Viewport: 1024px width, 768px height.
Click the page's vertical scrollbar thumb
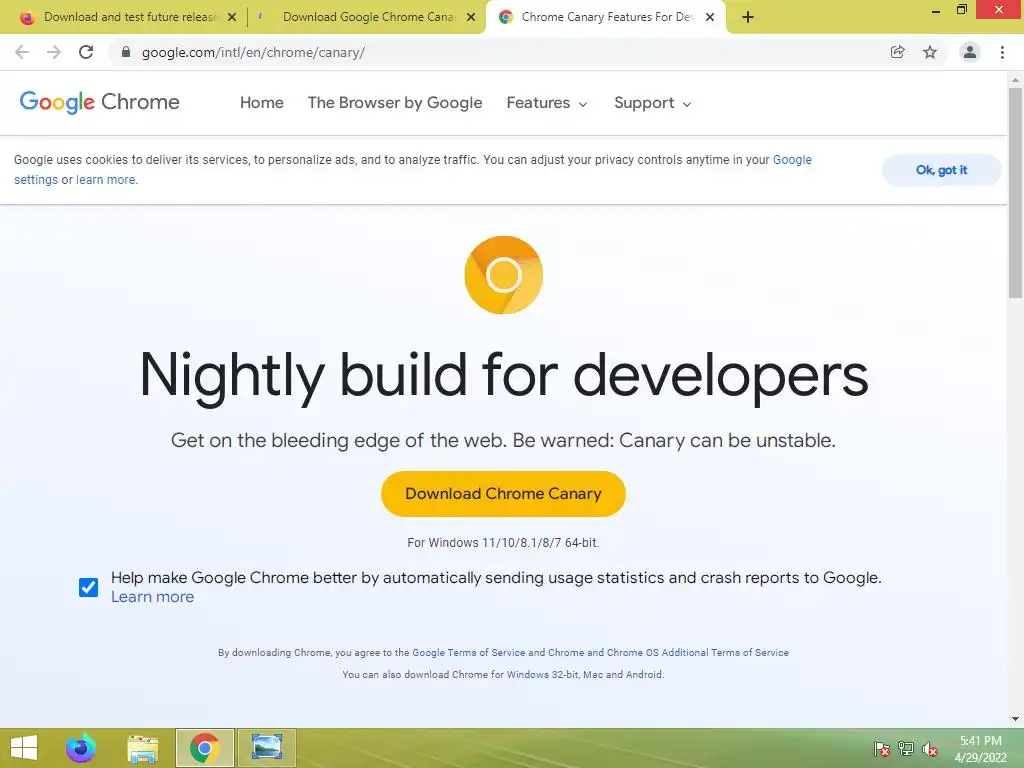[1015, 193]
